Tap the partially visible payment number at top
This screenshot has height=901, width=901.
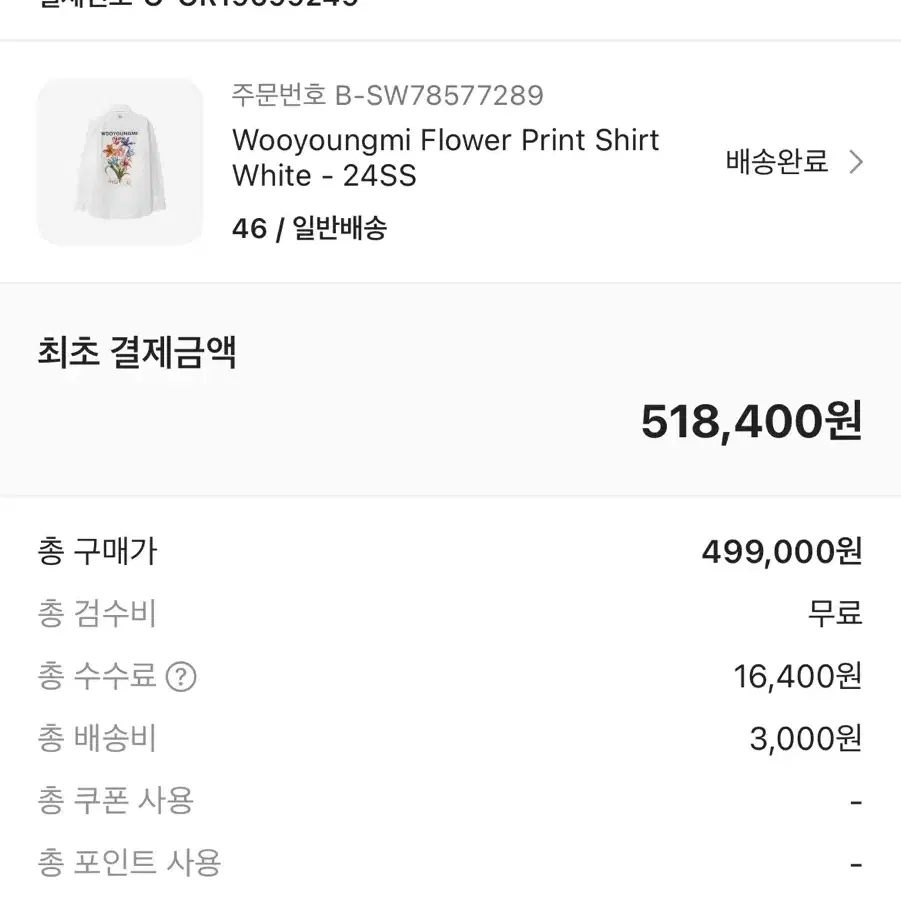point(198,3)
